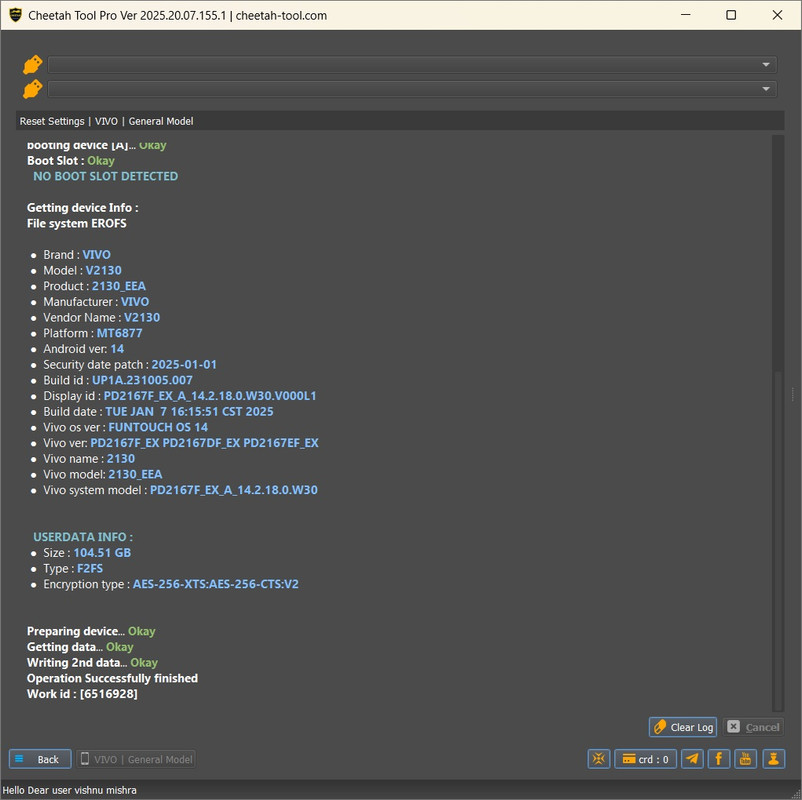
Task: Click the Writing 2nd data... Okay line
Action: pyautogui.click(x=92, y=662)
